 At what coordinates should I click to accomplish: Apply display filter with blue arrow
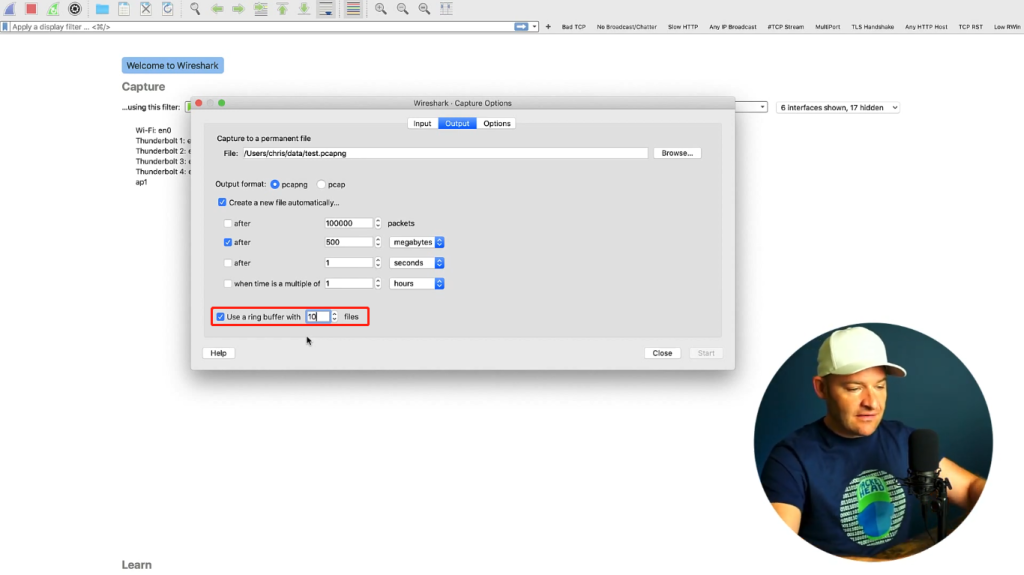coord(521,27)
